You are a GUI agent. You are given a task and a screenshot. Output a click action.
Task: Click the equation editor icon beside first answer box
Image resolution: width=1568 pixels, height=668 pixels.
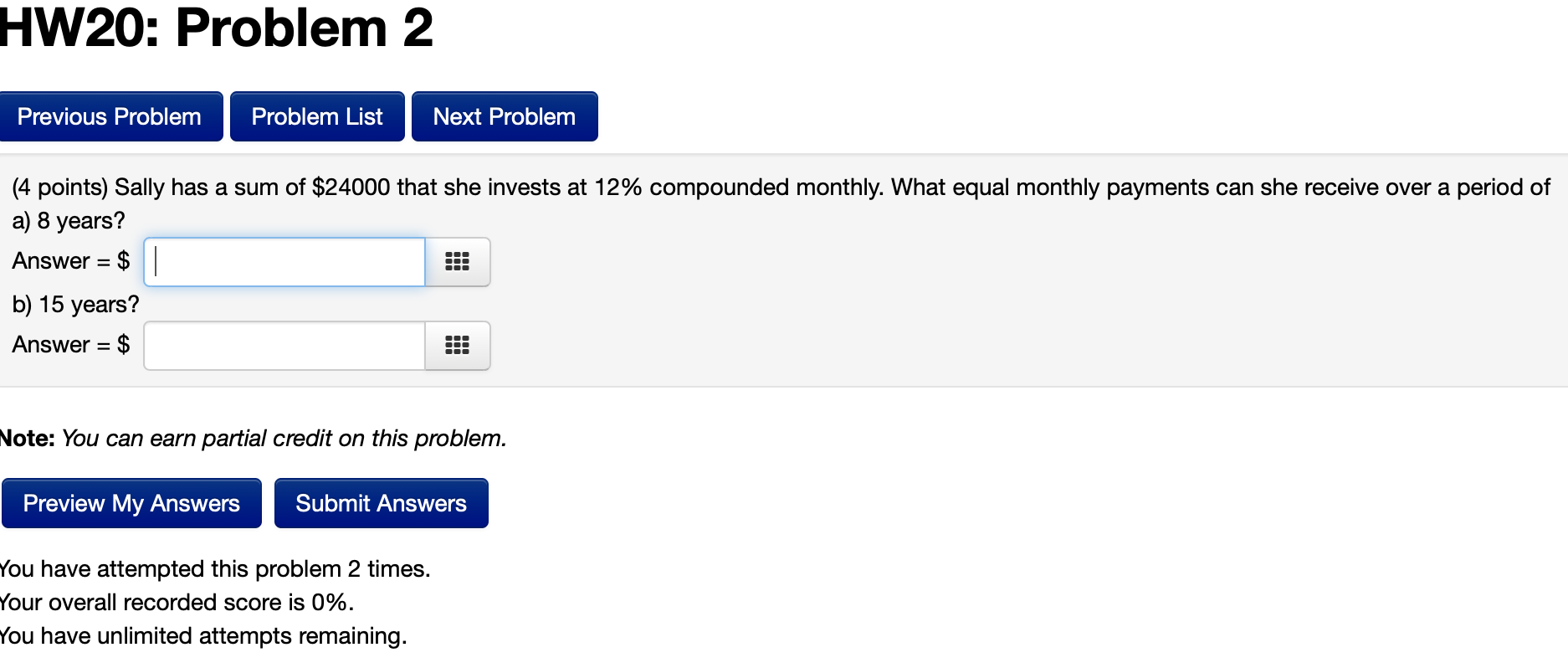coord(457,262)
